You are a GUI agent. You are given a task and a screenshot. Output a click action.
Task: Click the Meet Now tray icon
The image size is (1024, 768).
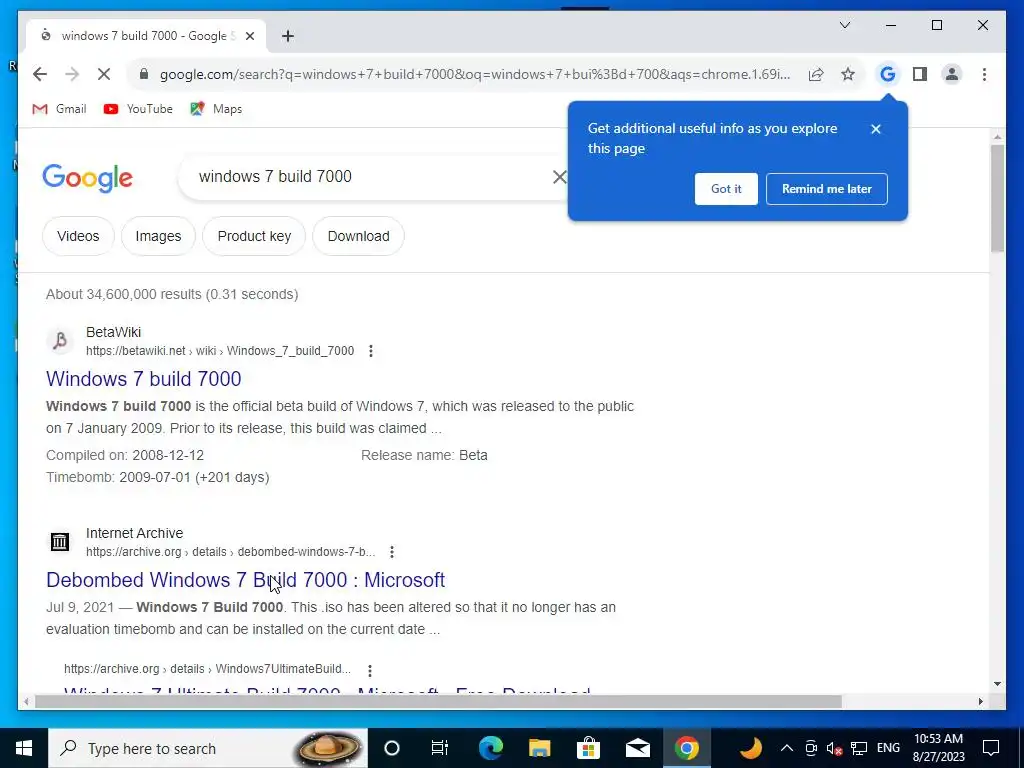[811, 748]
